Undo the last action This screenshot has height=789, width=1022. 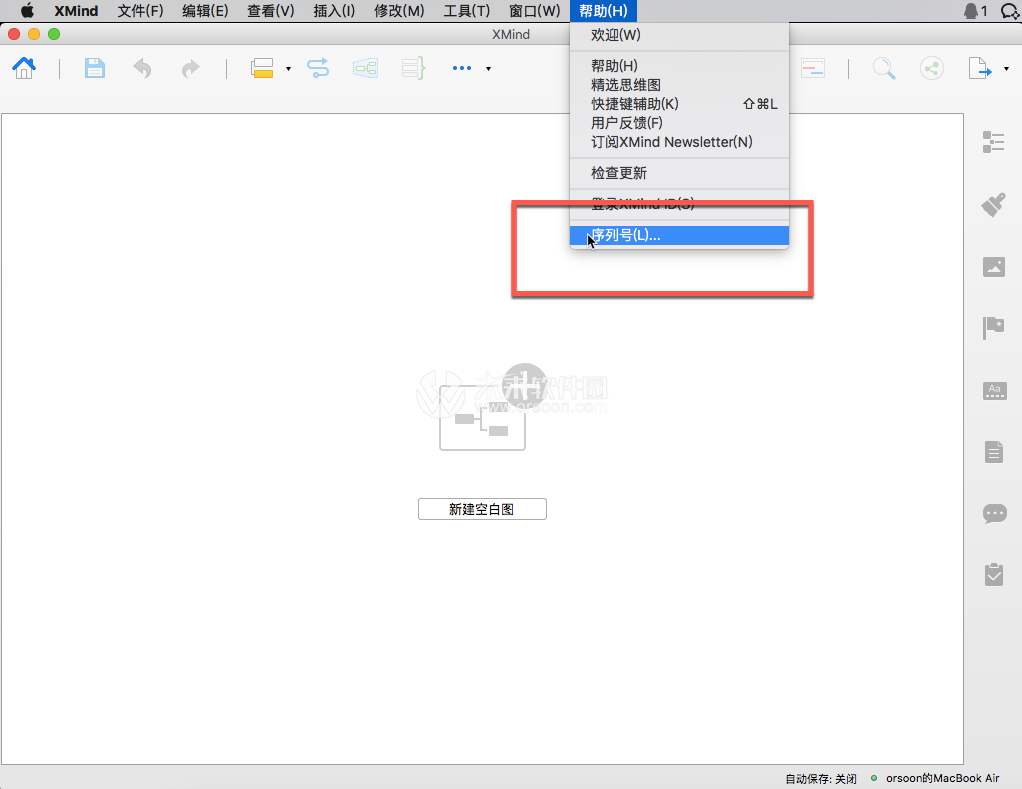(x=142, y=68)
